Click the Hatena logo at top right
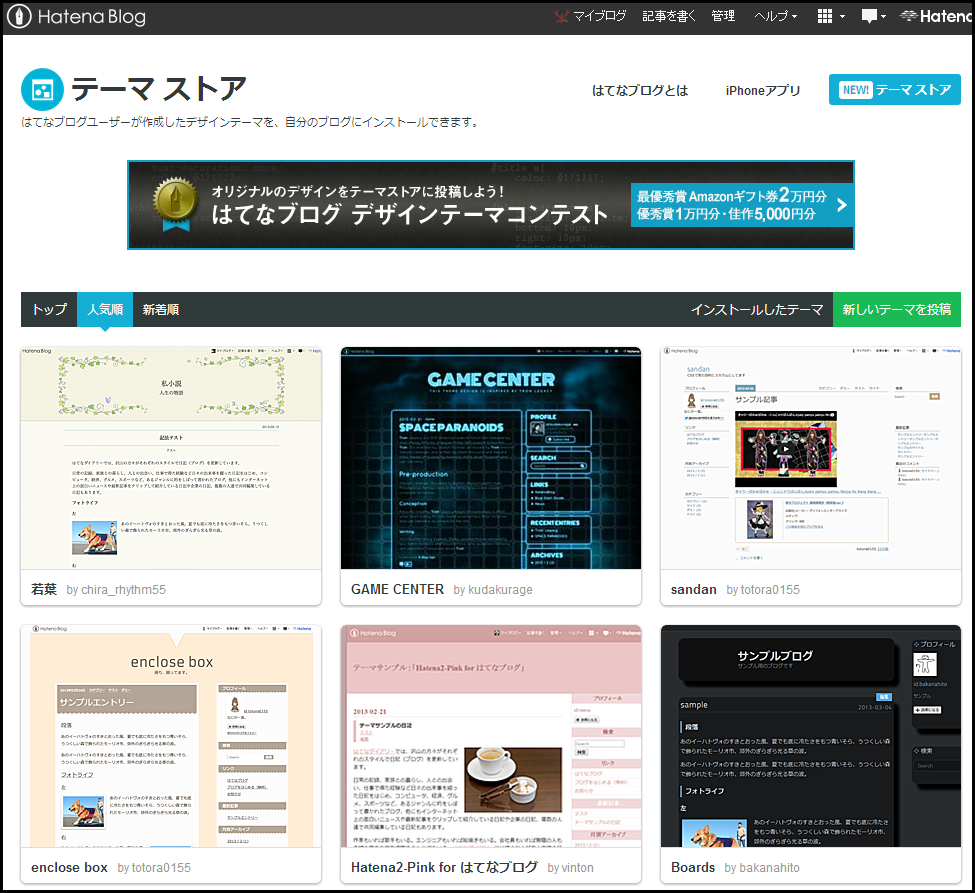Viewport: 975px width, 893px height. tap(935, 16)
